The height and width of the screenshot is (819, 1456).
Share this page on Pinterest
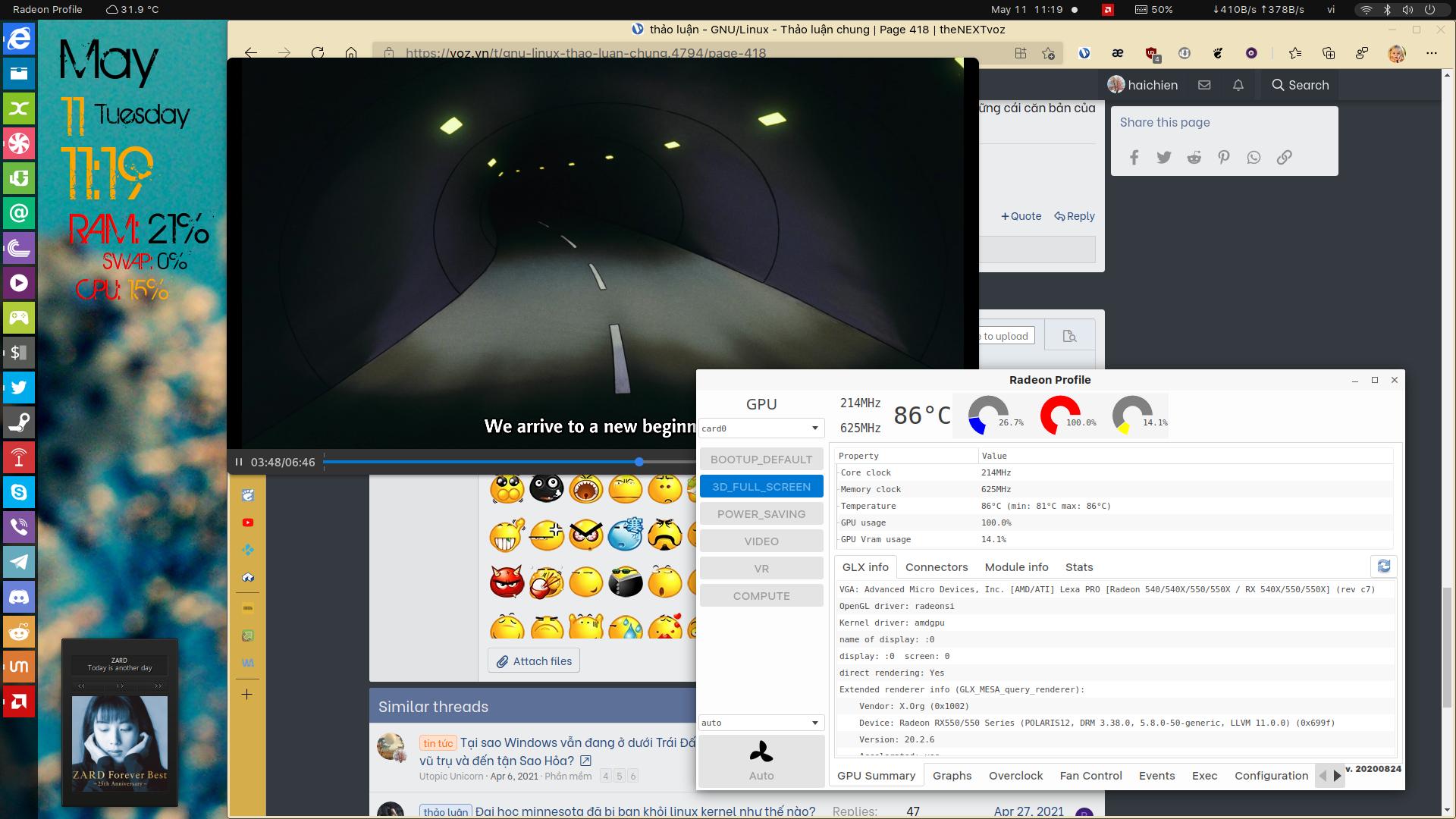(1224, 158)
